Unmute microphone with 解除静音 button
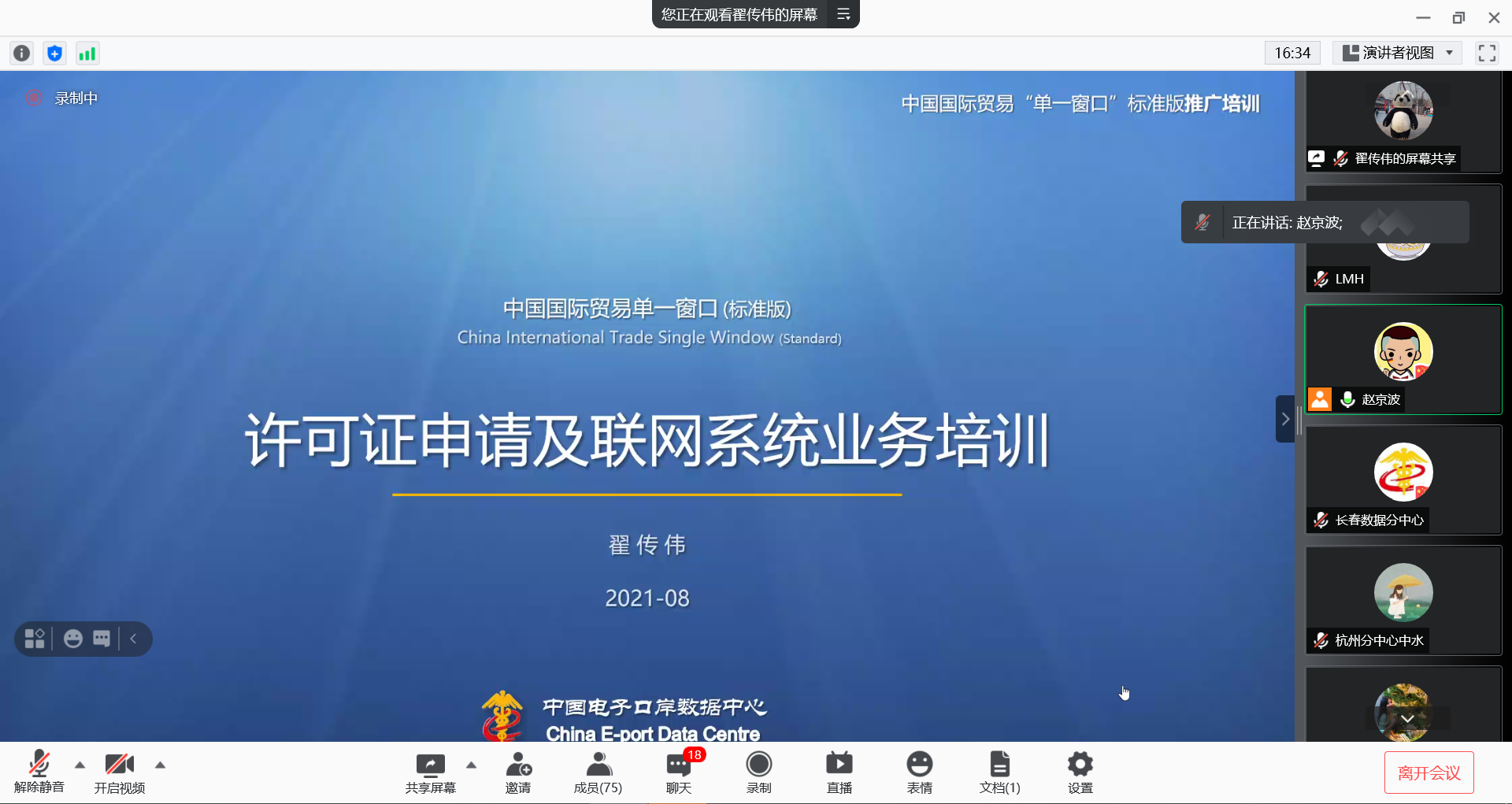This screenshot has height=804, width=1512. coord(39,772)
